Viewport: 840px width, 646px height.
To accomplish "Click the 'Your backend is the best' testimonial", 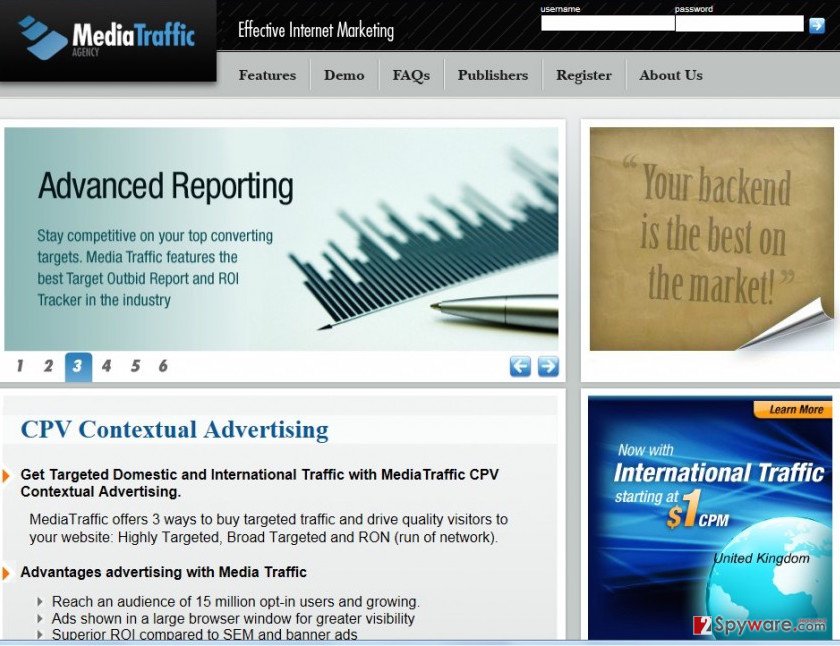I will click(712, 239).
